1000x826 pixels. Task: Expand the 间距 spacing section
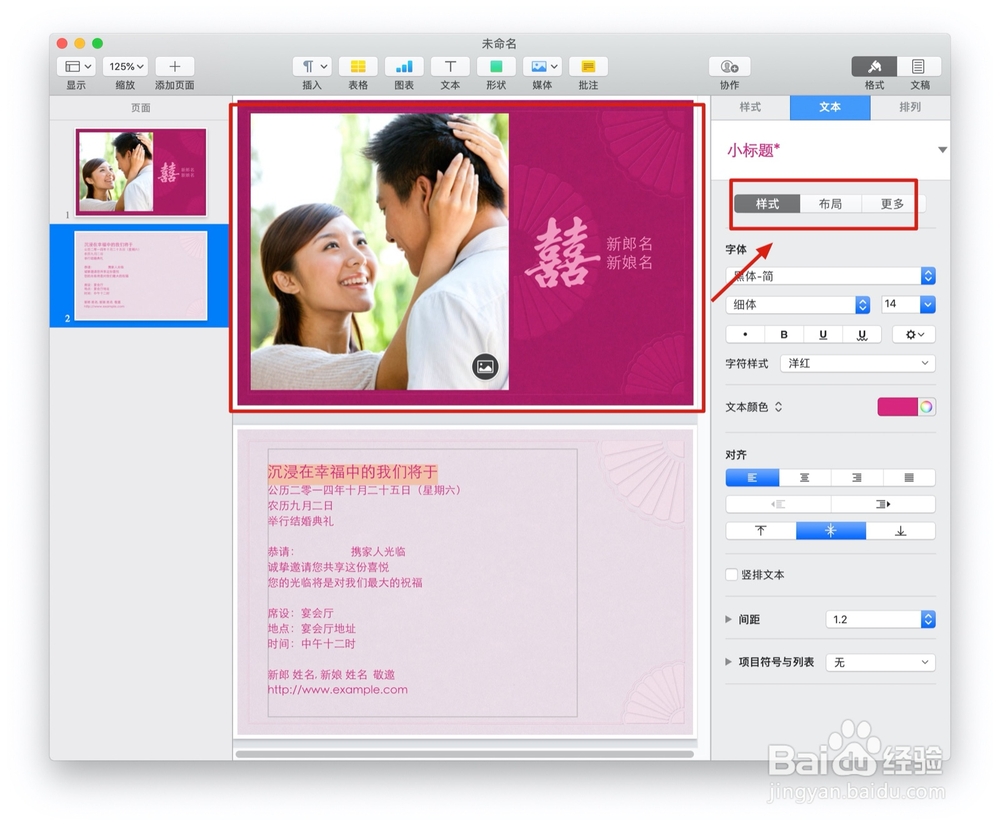coord(729,619)
